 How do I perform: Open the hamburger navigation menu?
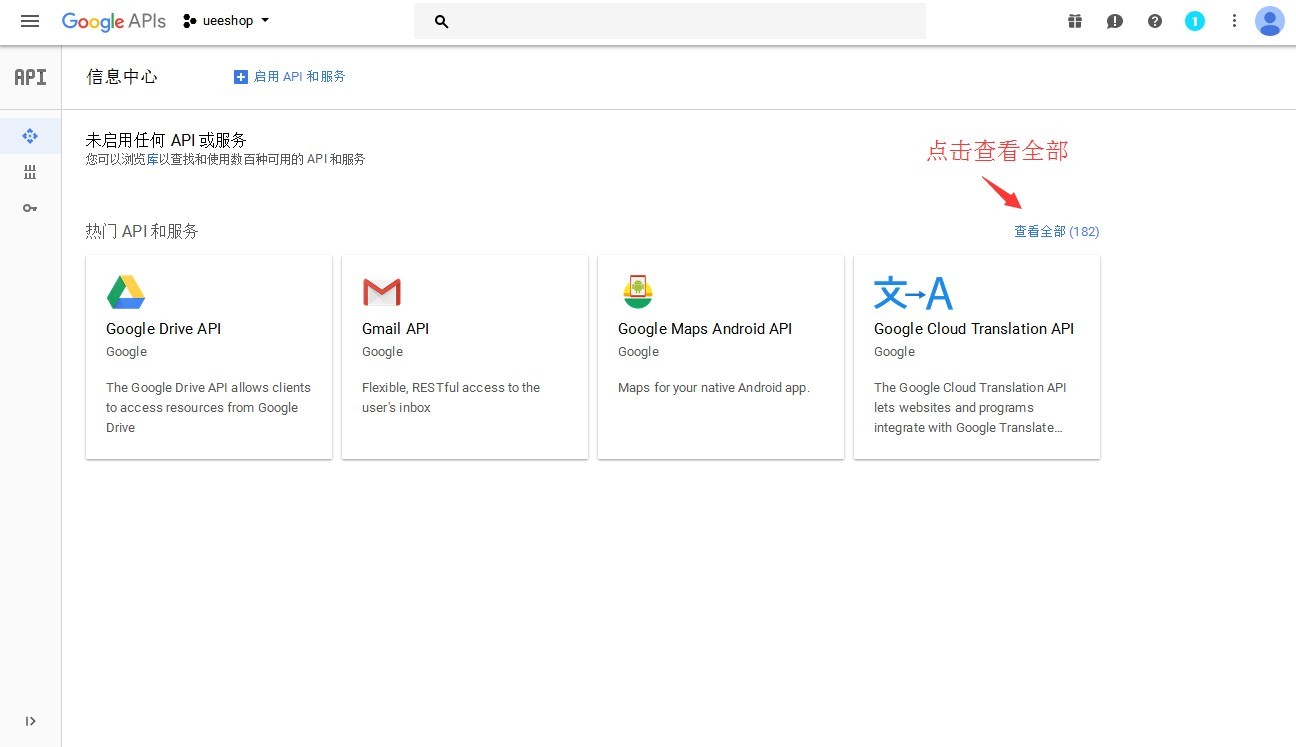click(30, 21)
